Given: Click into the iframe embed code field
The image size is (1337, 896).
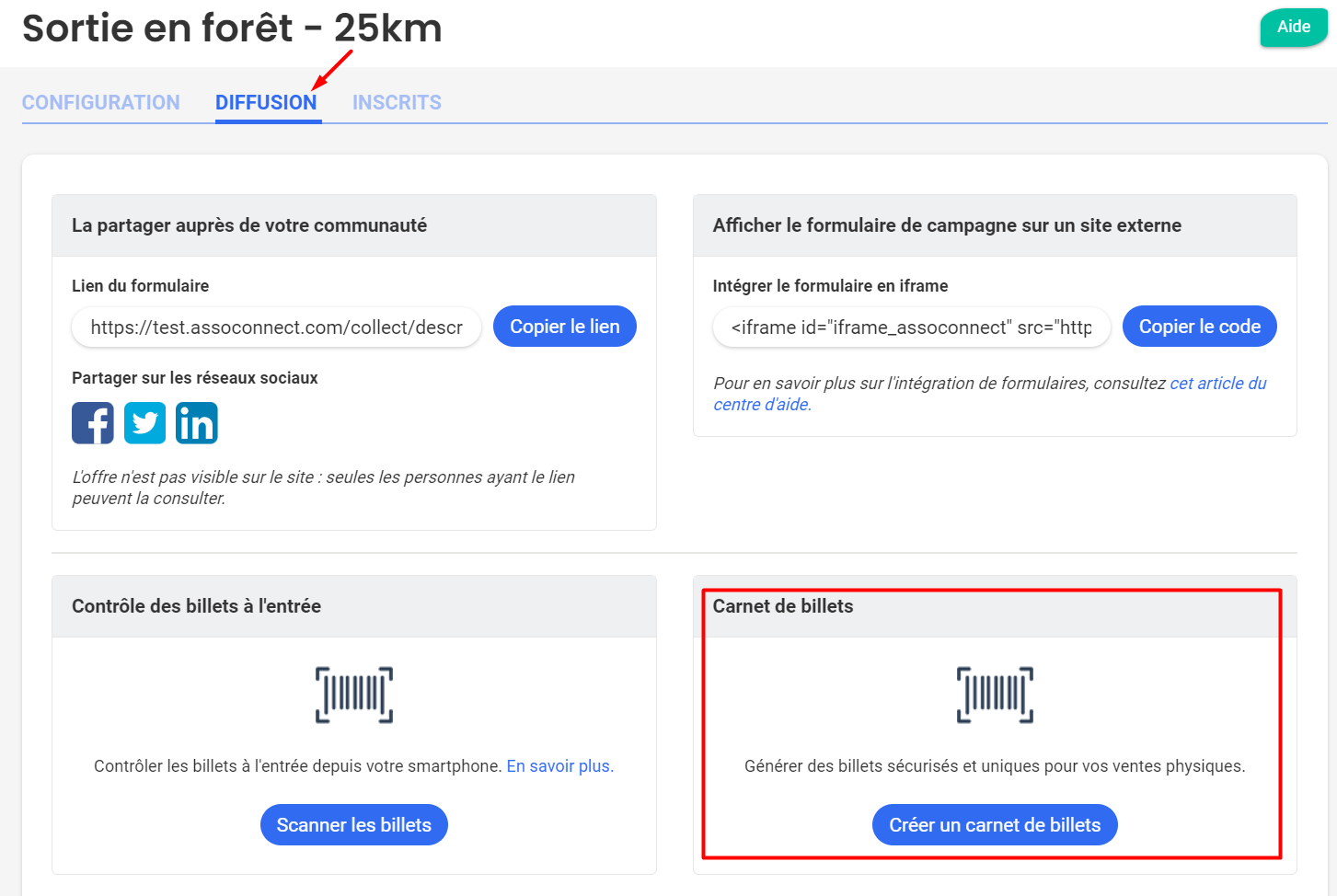Looking at the screenshot, I should coord(911,327).
